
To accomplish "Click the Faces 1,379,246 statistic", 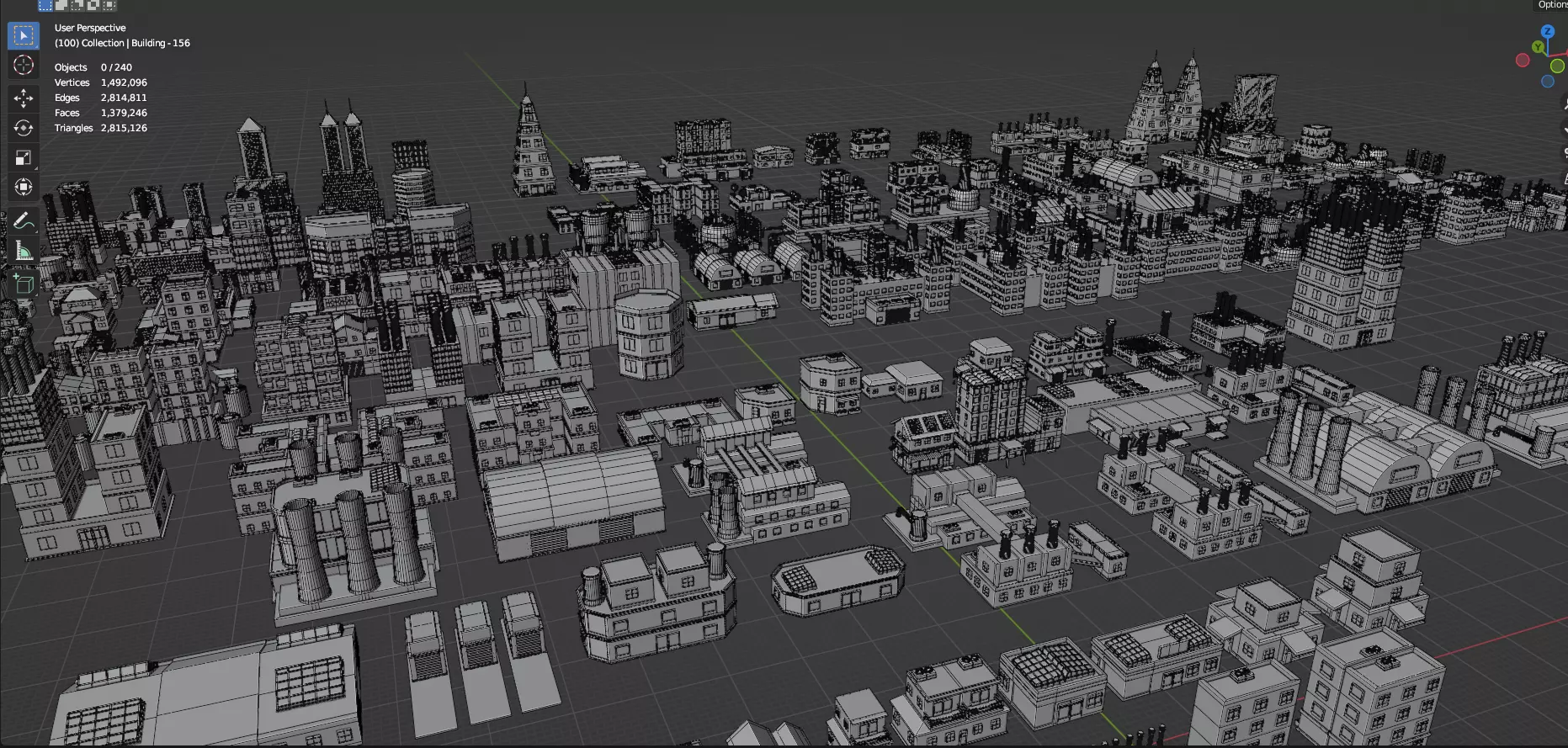I will click(101, 113).
